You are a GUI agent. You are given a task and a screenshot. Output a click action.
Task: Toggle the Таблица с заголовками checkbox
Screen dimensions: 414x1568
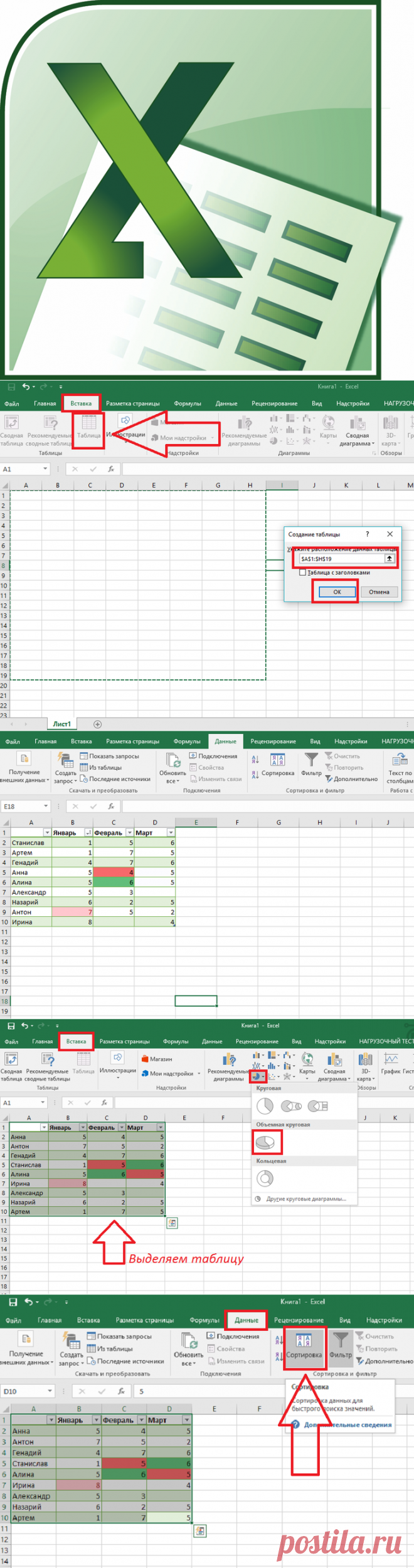point(303,573)
